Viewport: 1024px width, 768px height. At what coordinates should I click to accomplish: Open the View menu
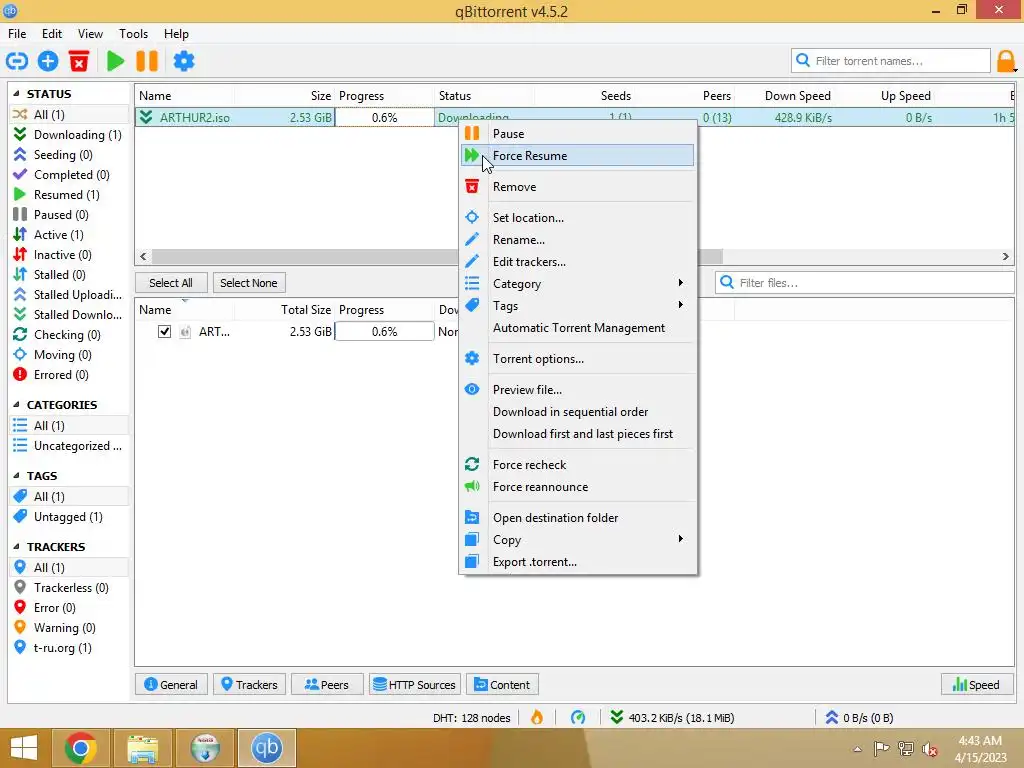coord(90,34)
